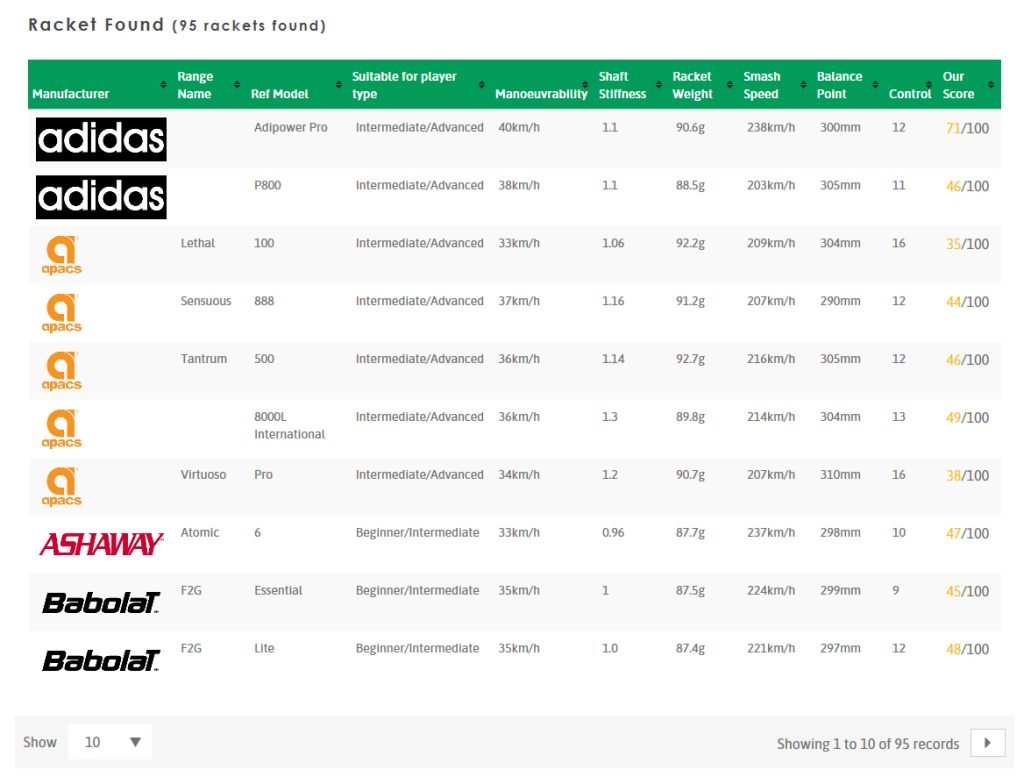This screenshot has width=1024, height=777.
Task: Click the Essential model name
Action: click(x=278, y=590)
